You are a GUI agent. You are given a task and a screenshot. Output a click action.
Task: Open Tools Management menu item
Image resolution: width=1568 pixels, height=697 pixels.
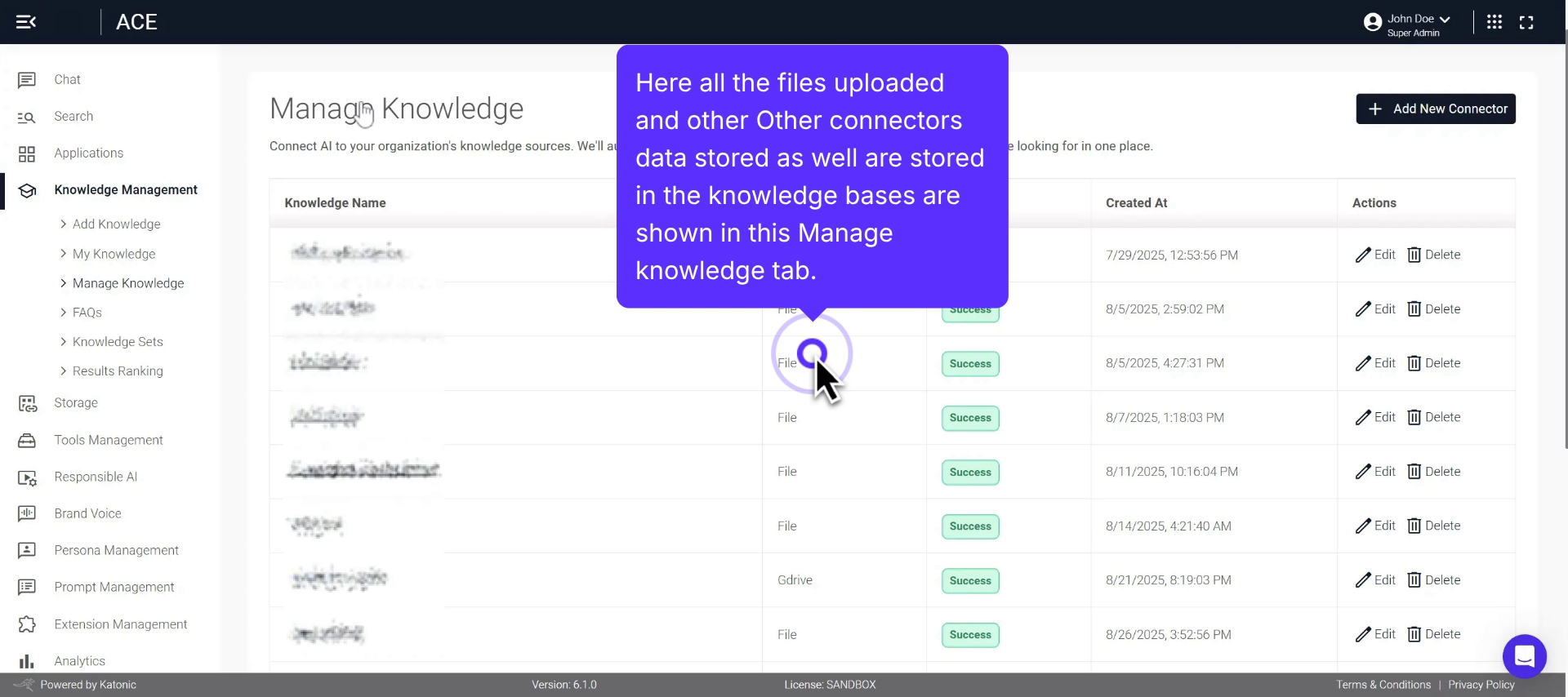109,441
